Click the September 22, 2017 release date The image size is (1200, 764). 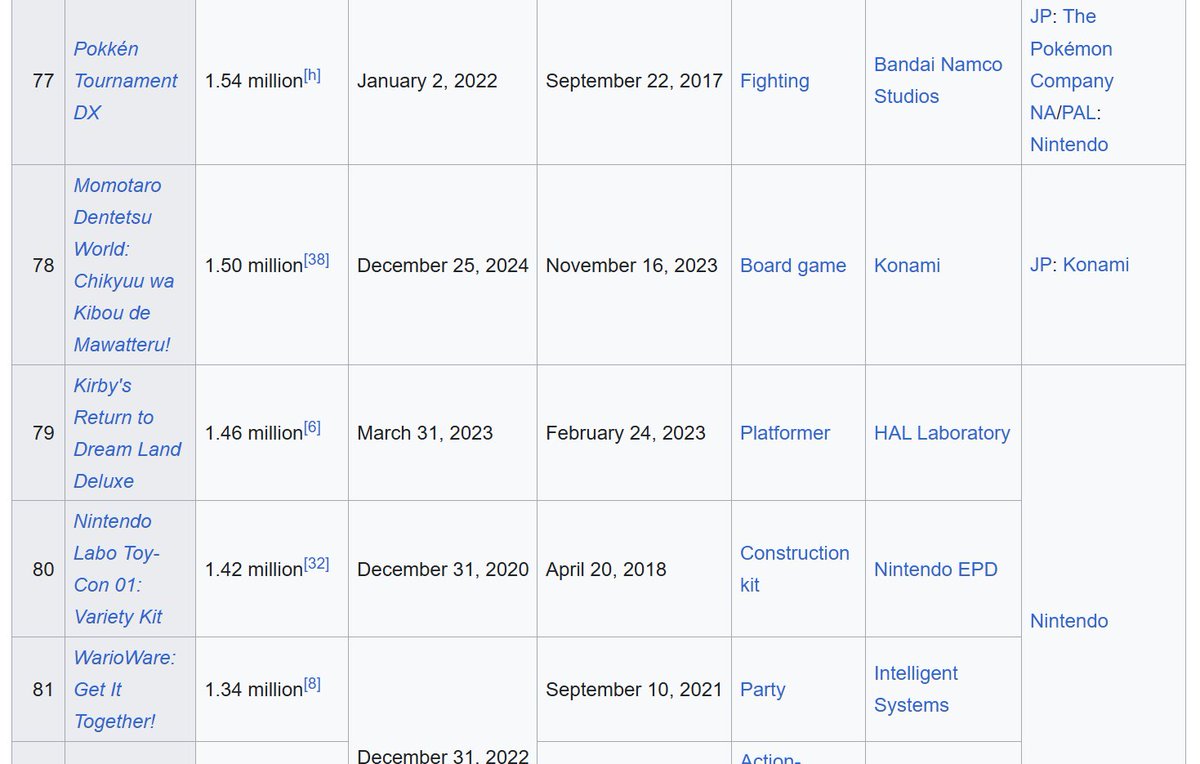tap(634, 81)
